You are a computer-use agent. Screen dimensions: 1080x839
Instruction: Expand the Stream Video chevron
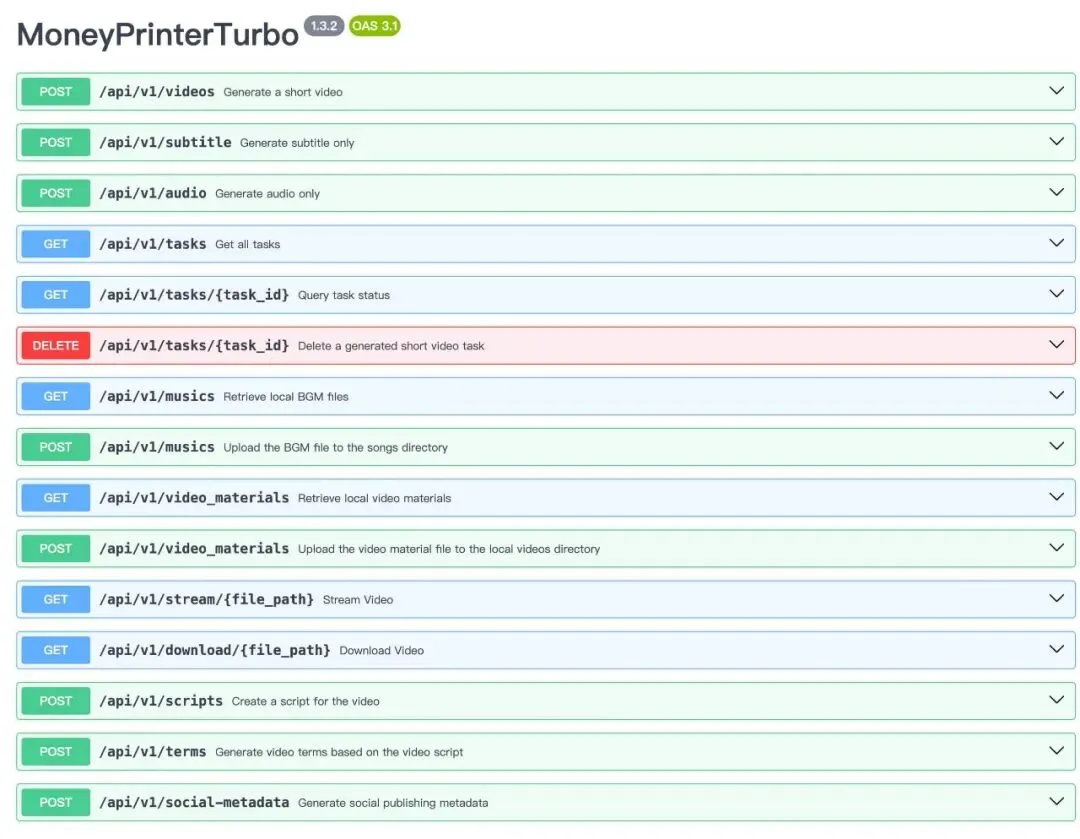click(1056, 599)
